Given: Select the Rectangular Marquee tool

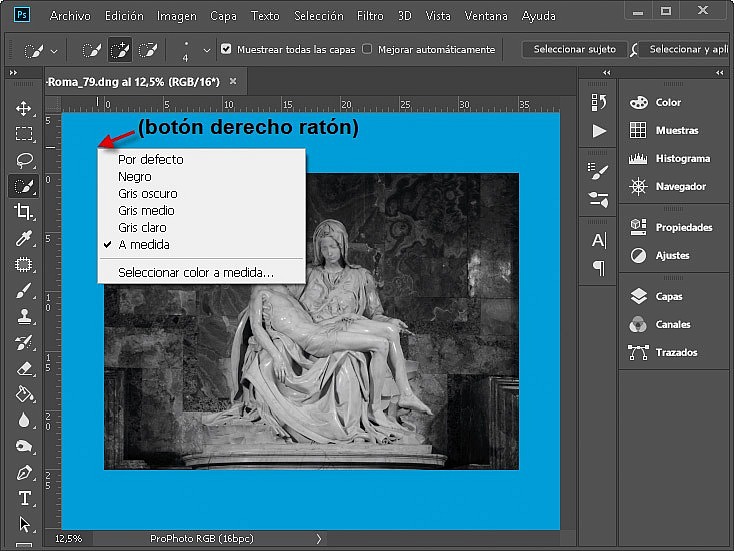Looking at the screenshot, I should [23, 134].
